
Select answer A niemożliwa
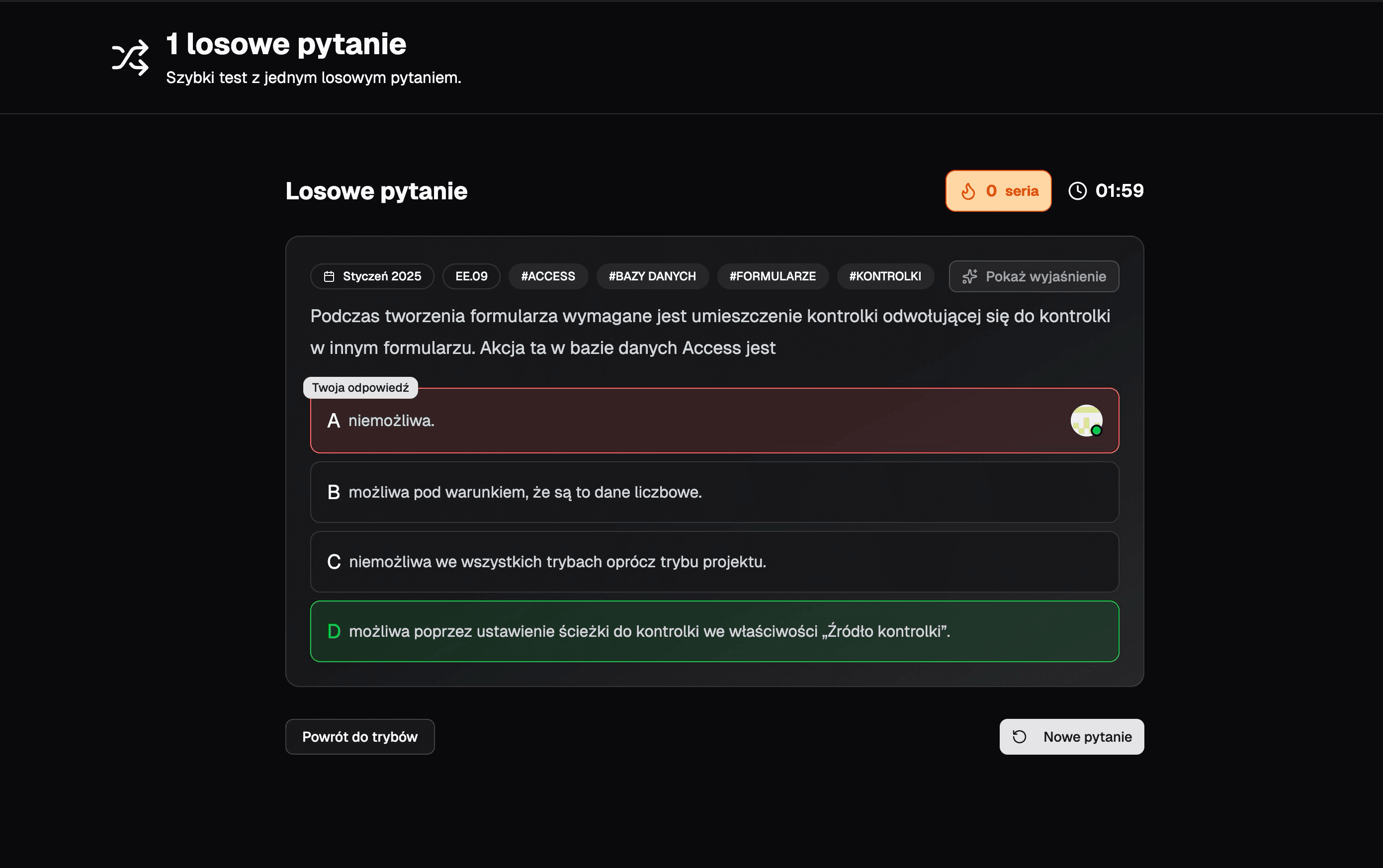point(714,421)
